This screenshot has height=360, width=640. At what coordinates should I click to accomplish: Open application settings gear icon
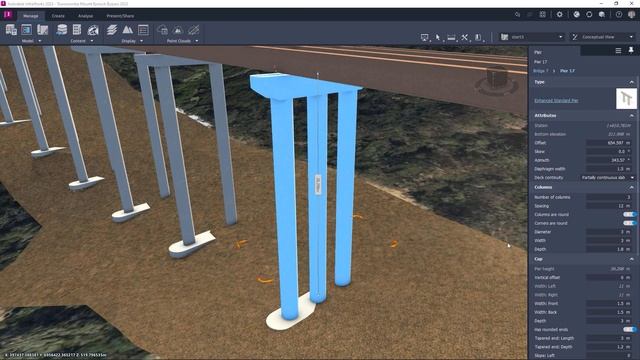coord(560,14)
